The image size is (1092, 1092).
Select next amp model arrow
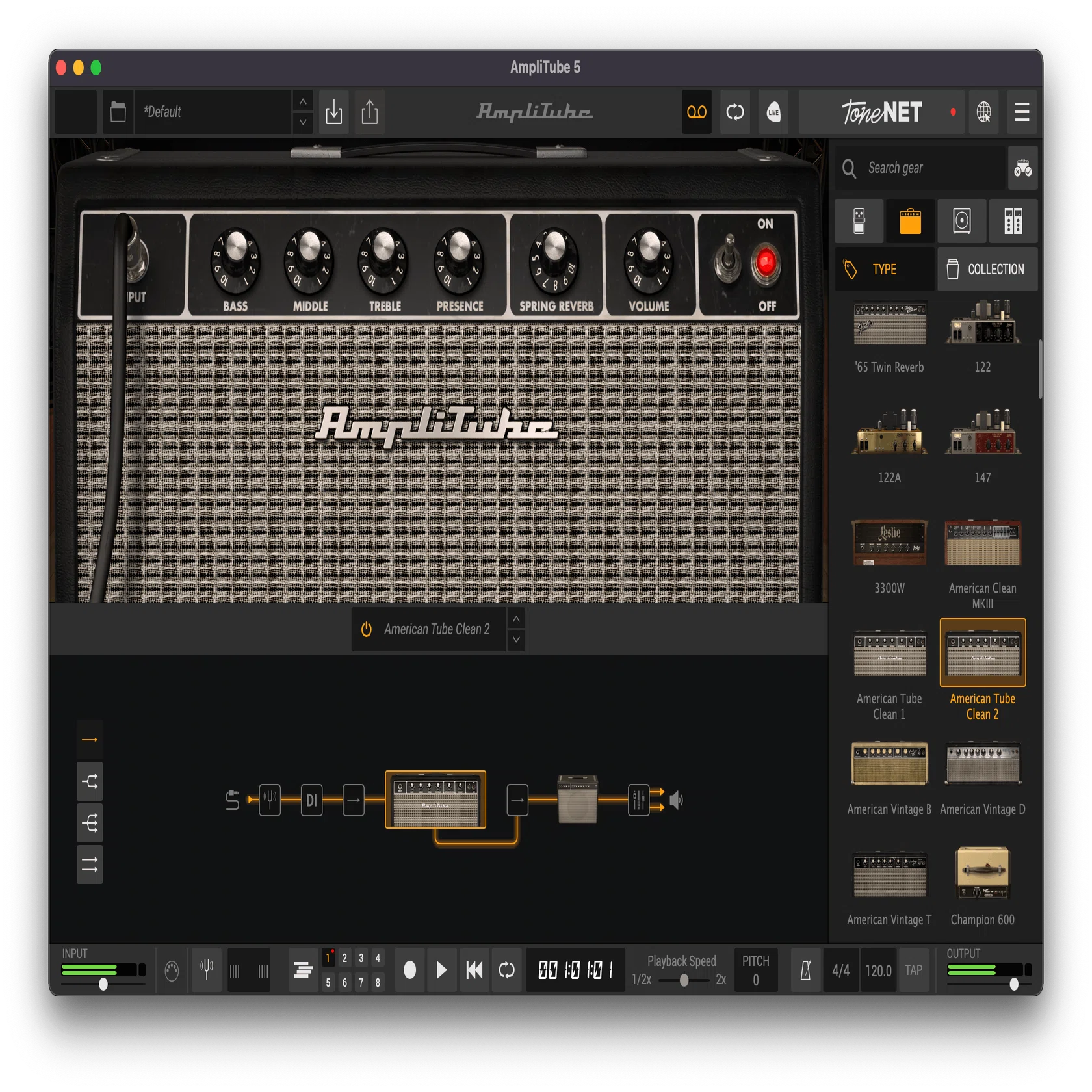[516, 640]
